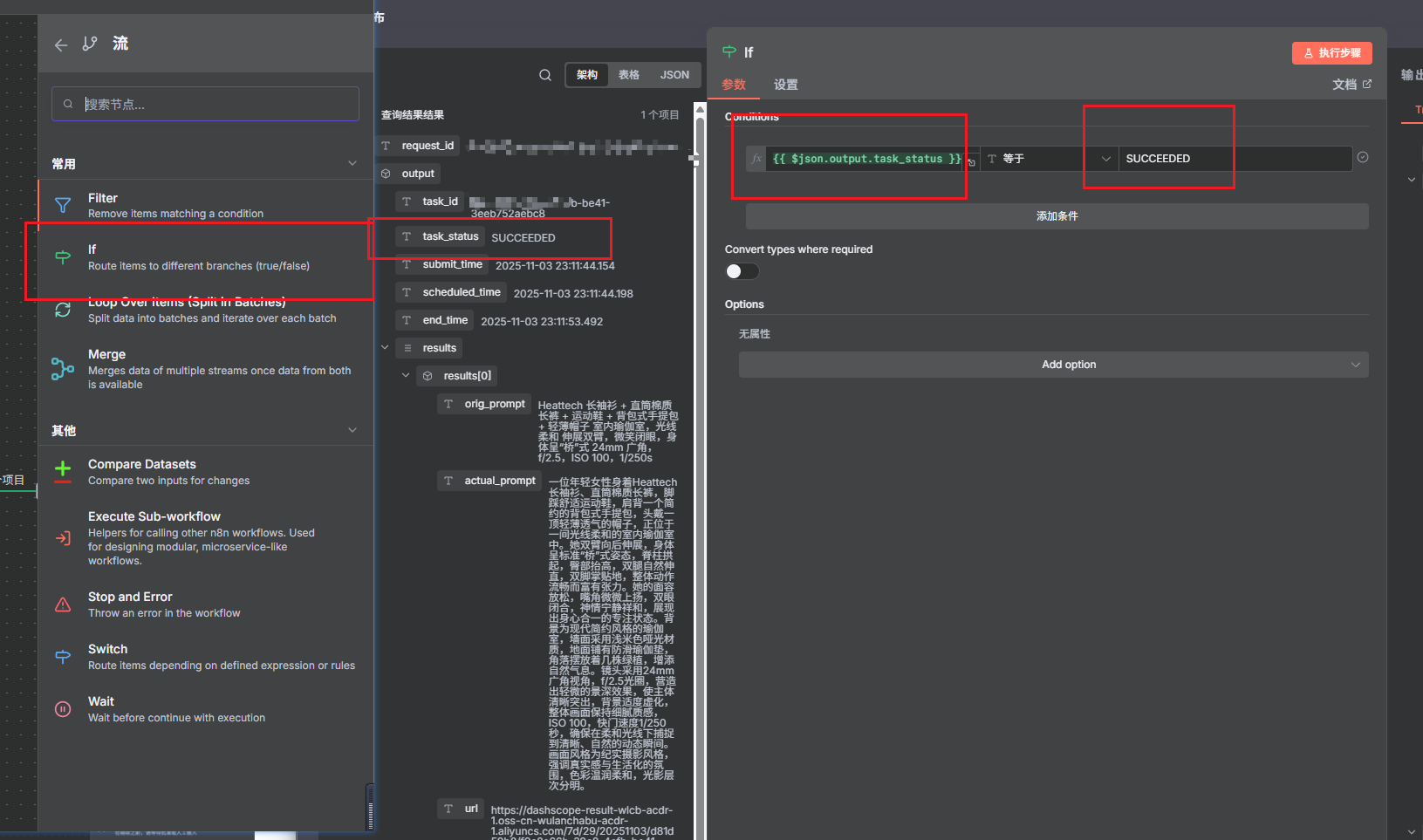Select the task_status field
This screenshot has width=1423, height=840.
441,236
